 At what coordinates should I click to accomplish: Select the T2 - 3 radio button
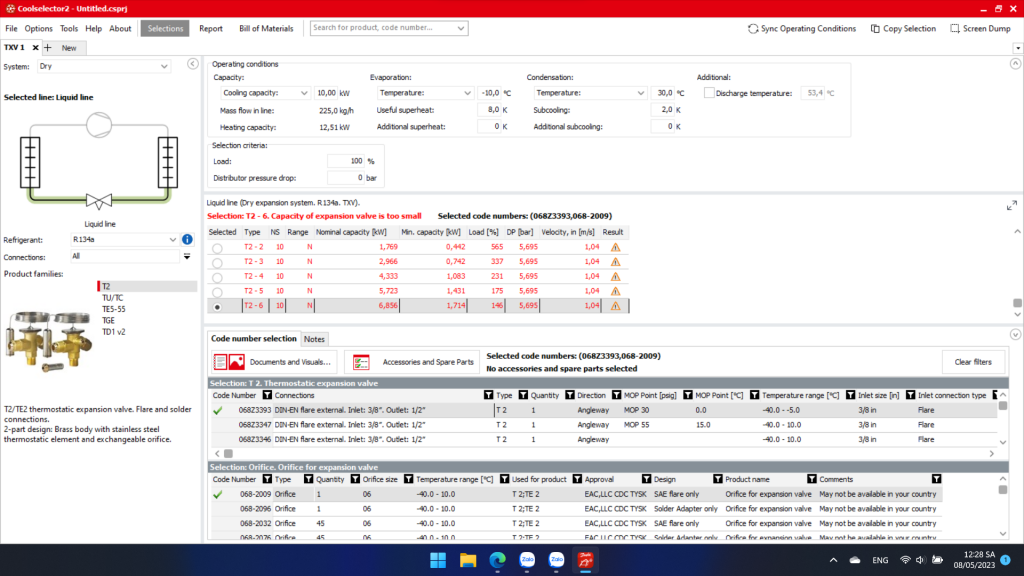tap(217, 262)
